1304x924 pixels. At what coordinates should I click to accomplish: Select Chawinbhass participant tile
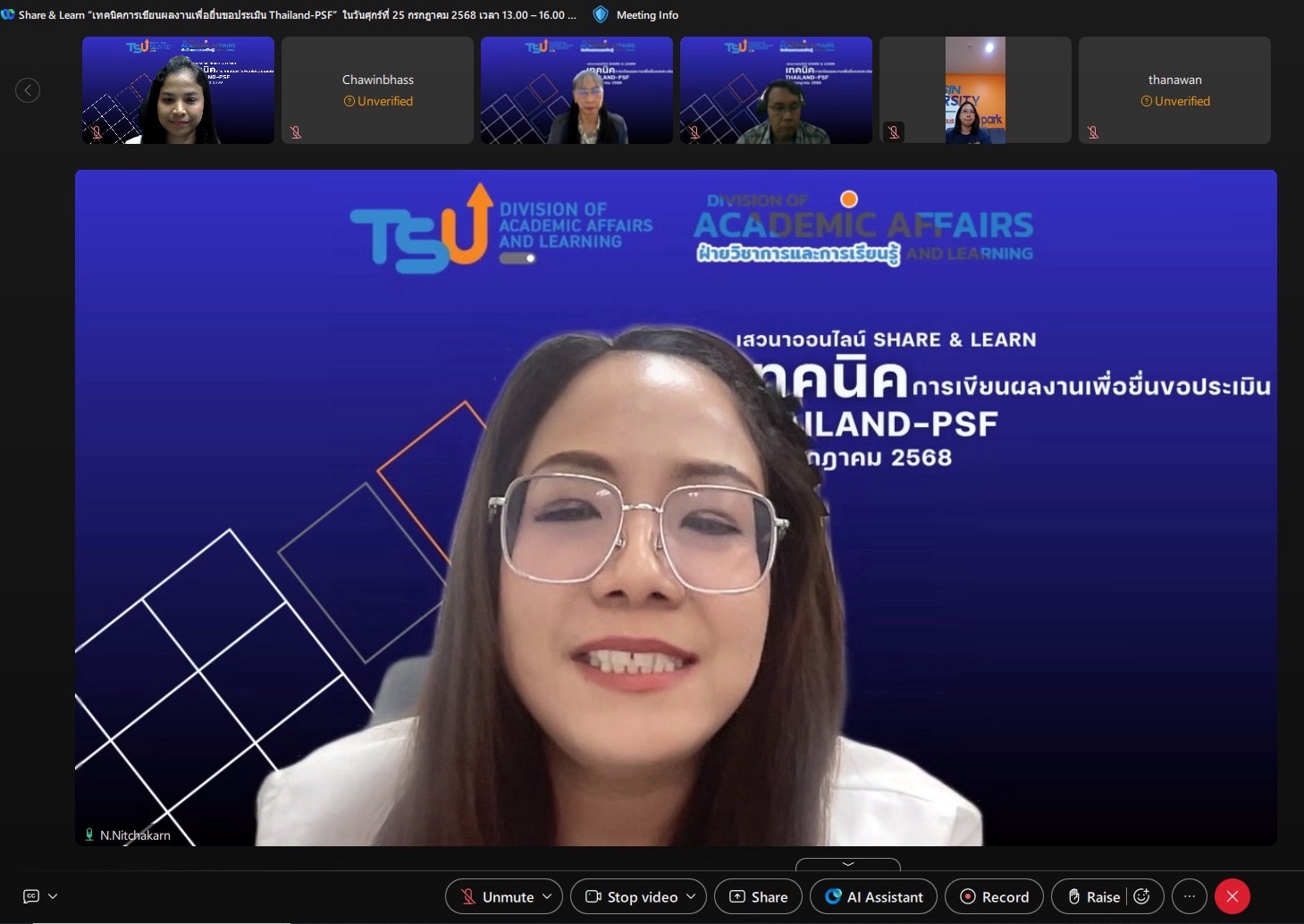tap(377, 90)
